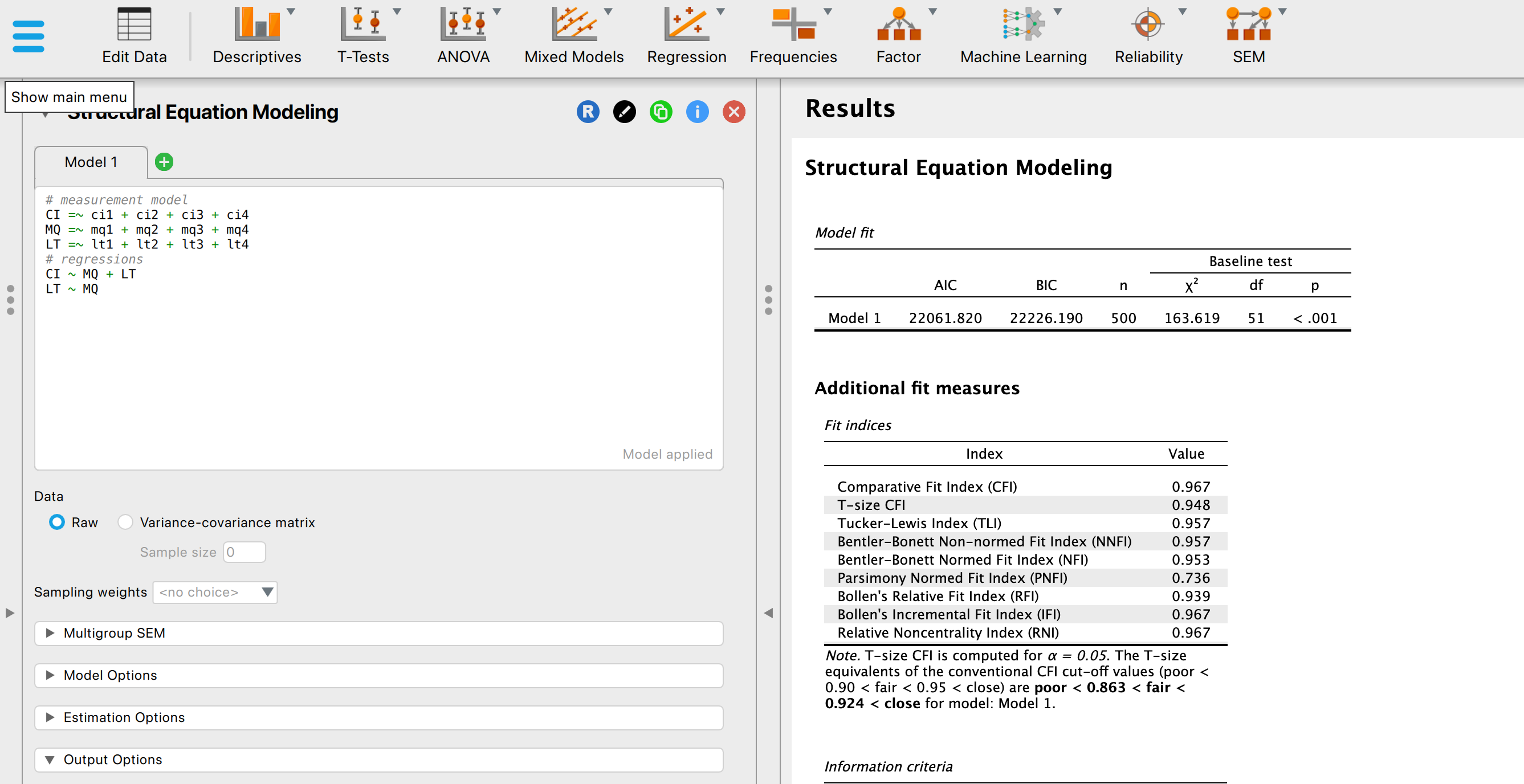Choose the Variance-covariance matrix option

[125, 522]
